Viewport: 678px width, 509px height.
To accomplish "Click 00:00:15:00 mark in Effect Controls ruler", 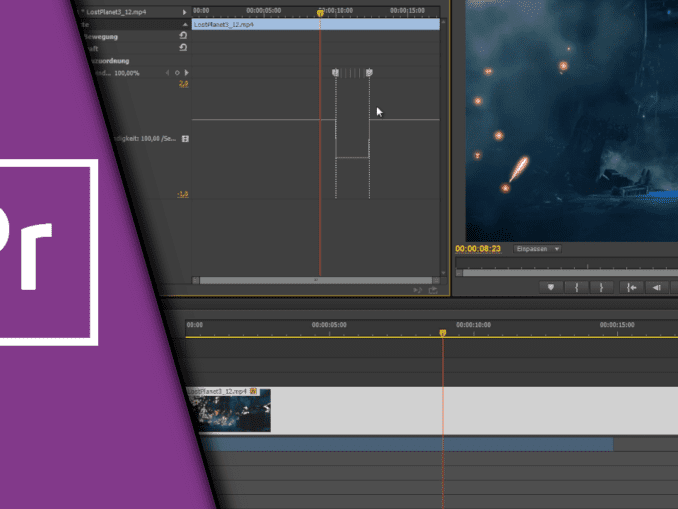I will 407,10.
